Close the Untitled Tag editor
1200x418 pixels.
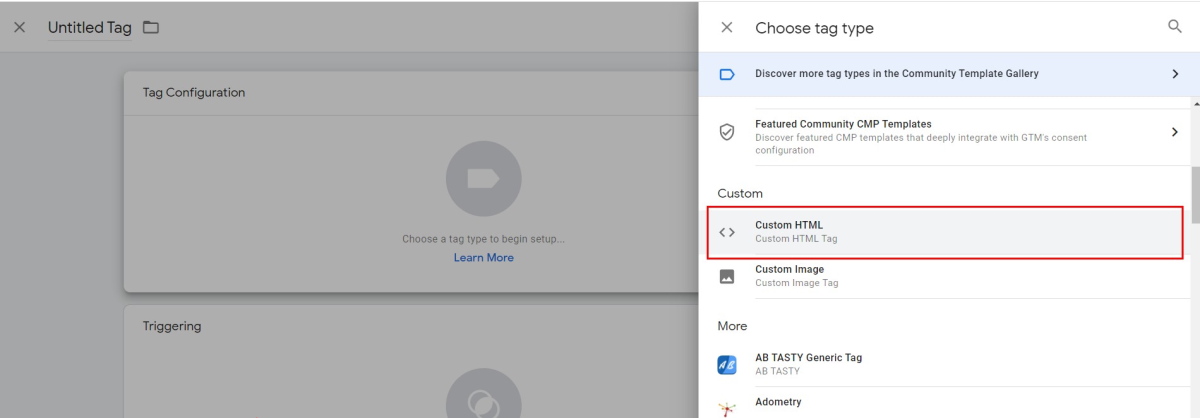(x=20, y=27)
